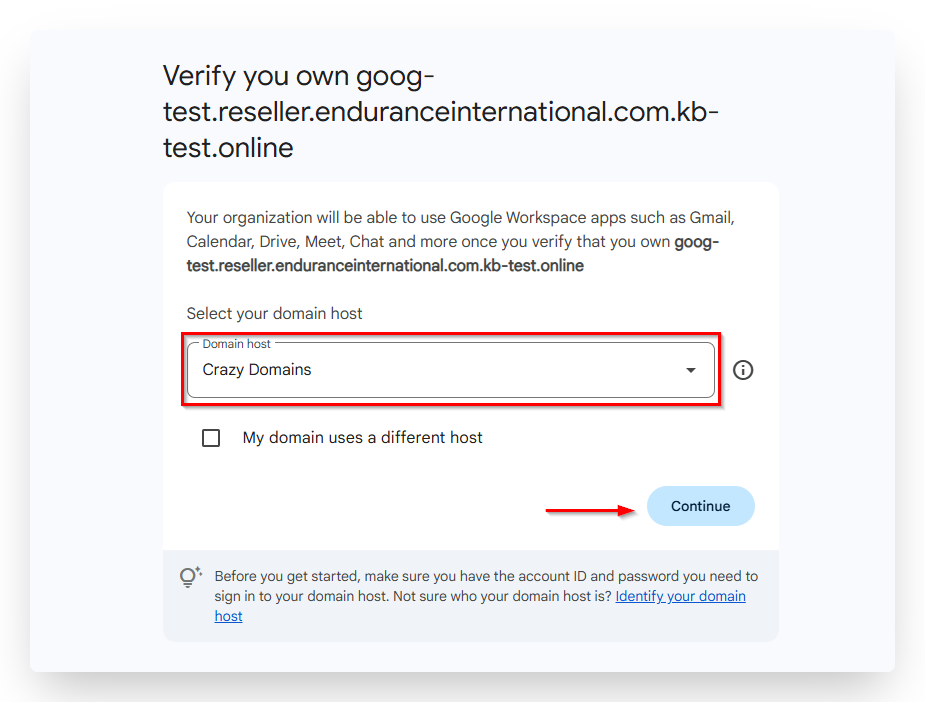Screen dimensions: 925x702
Task: Select the 'Crazy Domains' selected value text
Action: coord(257,370)
